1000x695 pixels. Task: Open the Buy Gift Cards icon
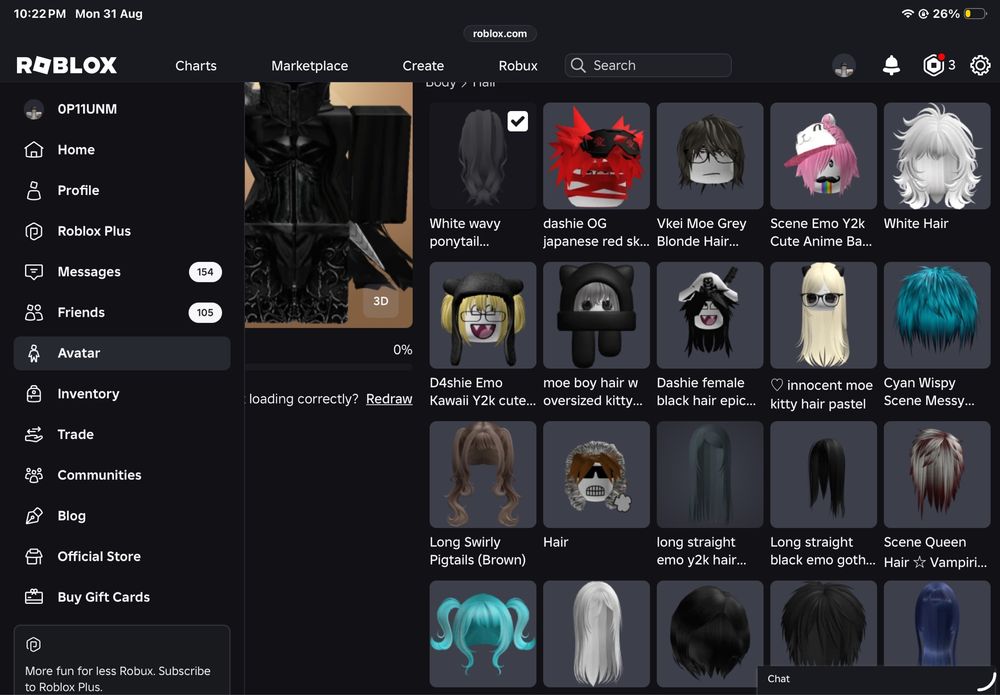coord(34,597)
